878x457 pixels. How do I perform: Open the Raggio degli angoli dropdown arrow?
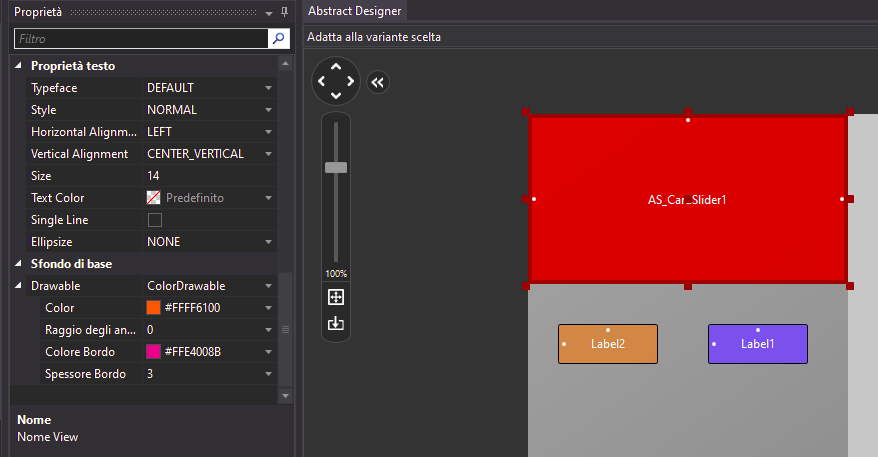(268, 330)
